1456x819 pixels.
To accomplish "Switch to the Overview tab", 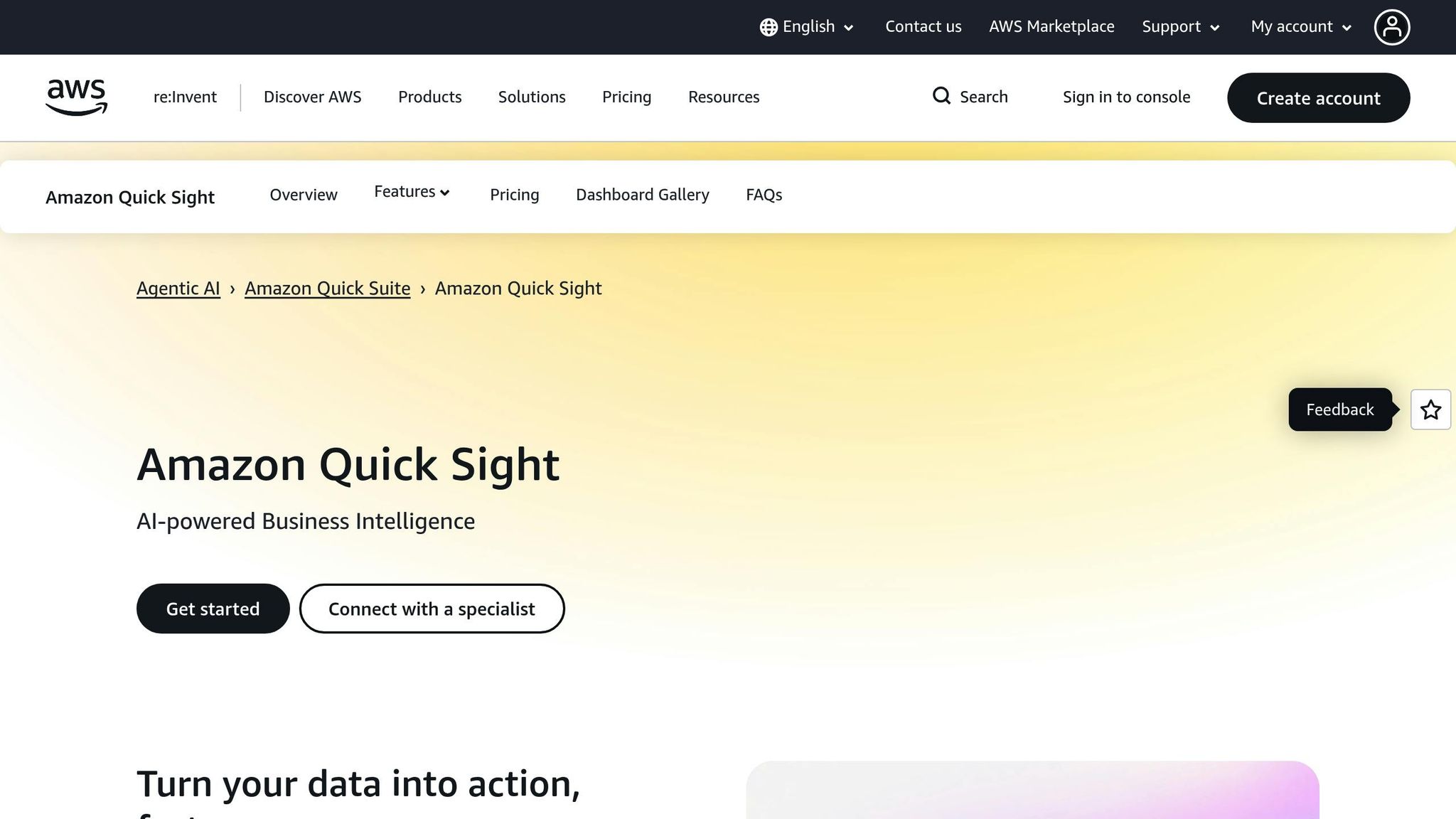I will point(304,195).
